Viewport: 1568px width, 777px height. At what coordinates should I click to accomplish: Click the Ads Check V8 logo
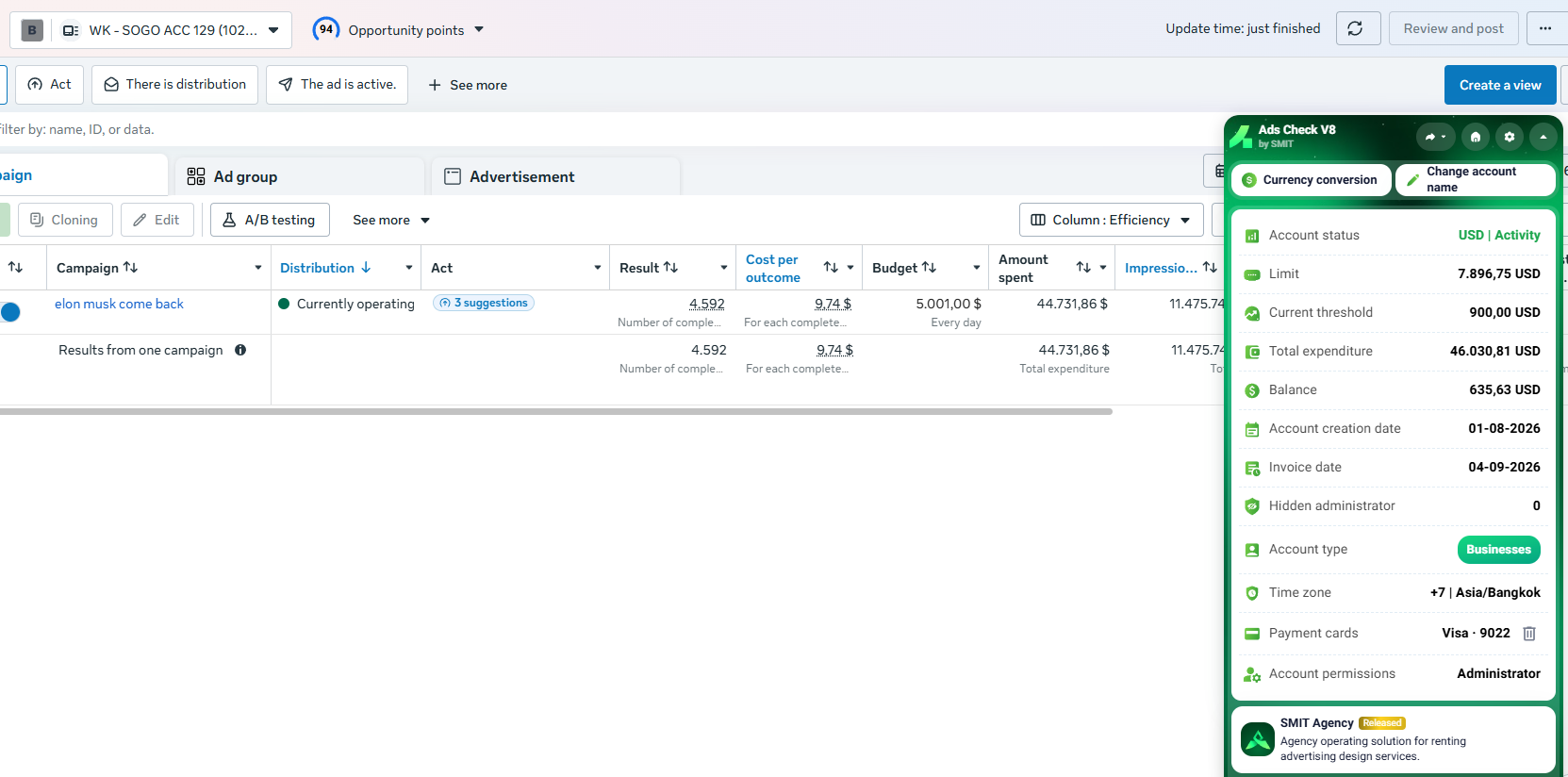pyautogui.click(x=1241, y=137)
